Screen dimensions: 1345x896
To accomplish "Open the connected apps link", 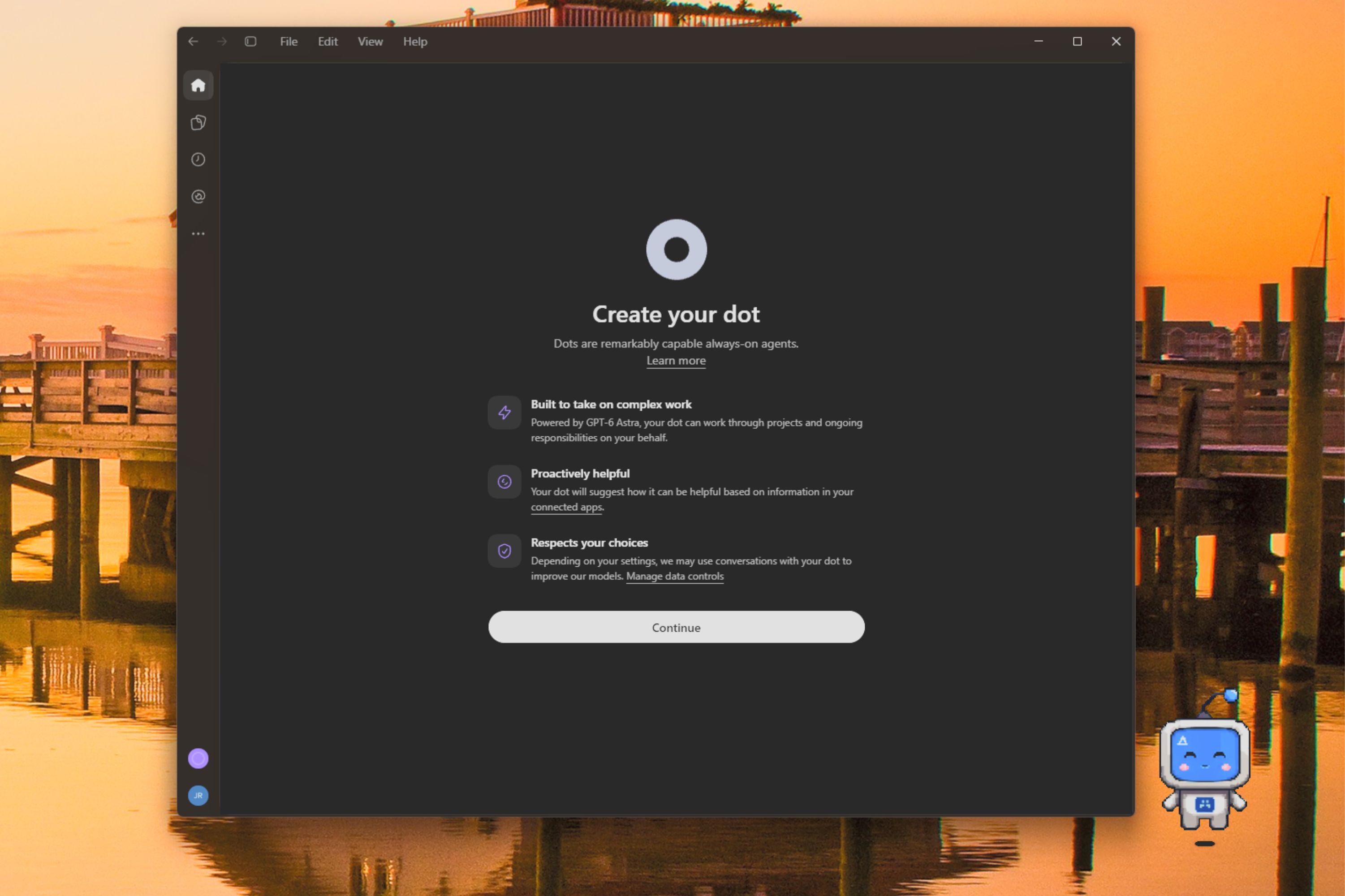I will (x=566, y=507).
